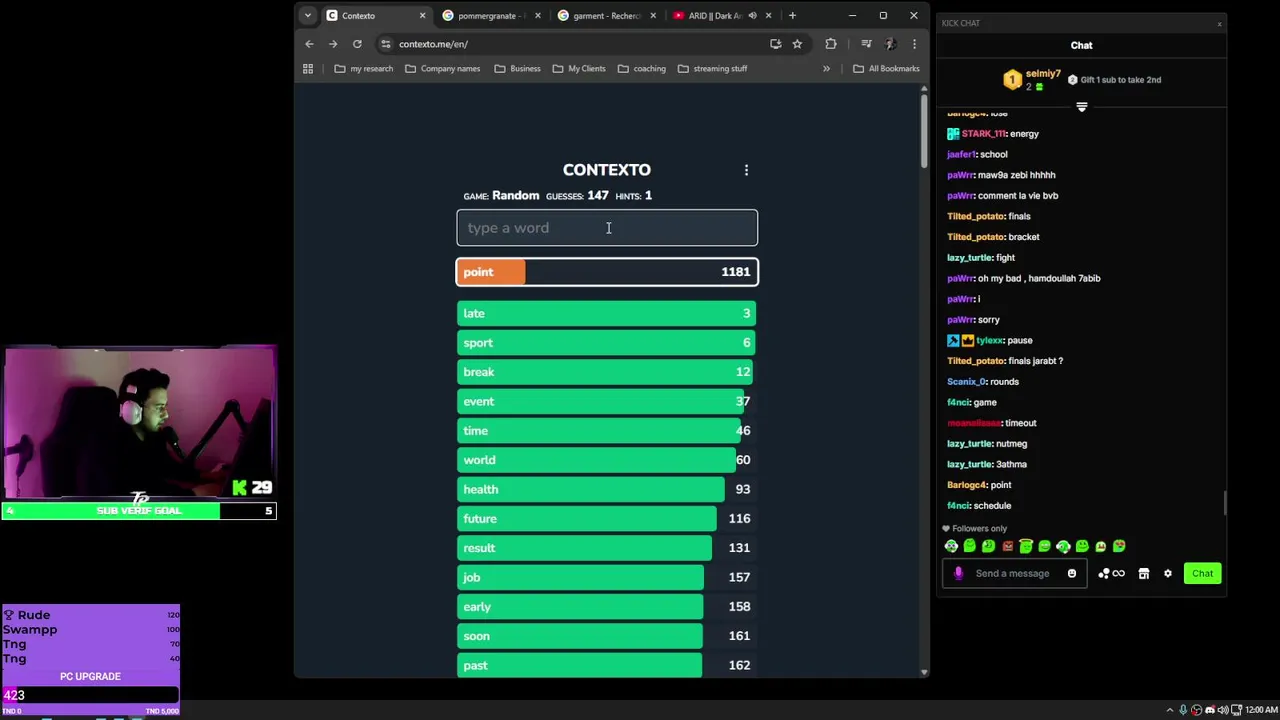Click the selmiy7 top gifter name
Viewport: 1280px width, 720px height.
(1043, 74)
